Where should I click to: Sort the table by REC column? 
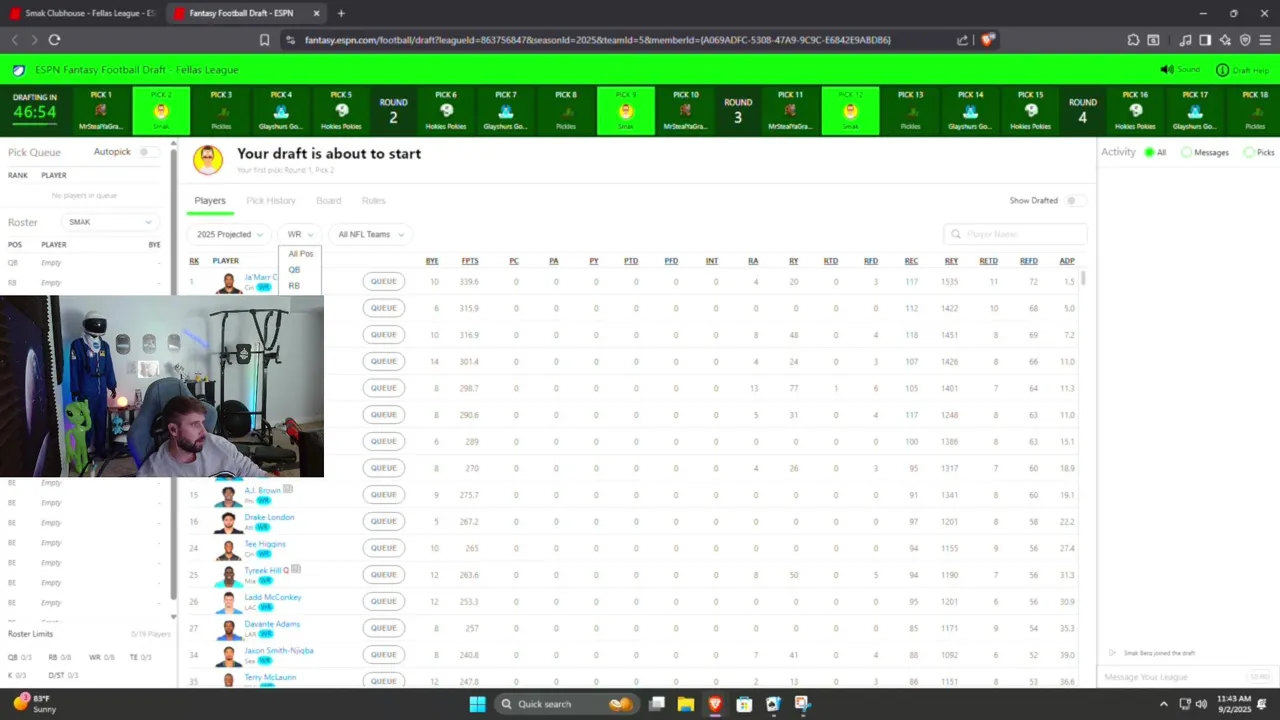click(x=911, y=261)
